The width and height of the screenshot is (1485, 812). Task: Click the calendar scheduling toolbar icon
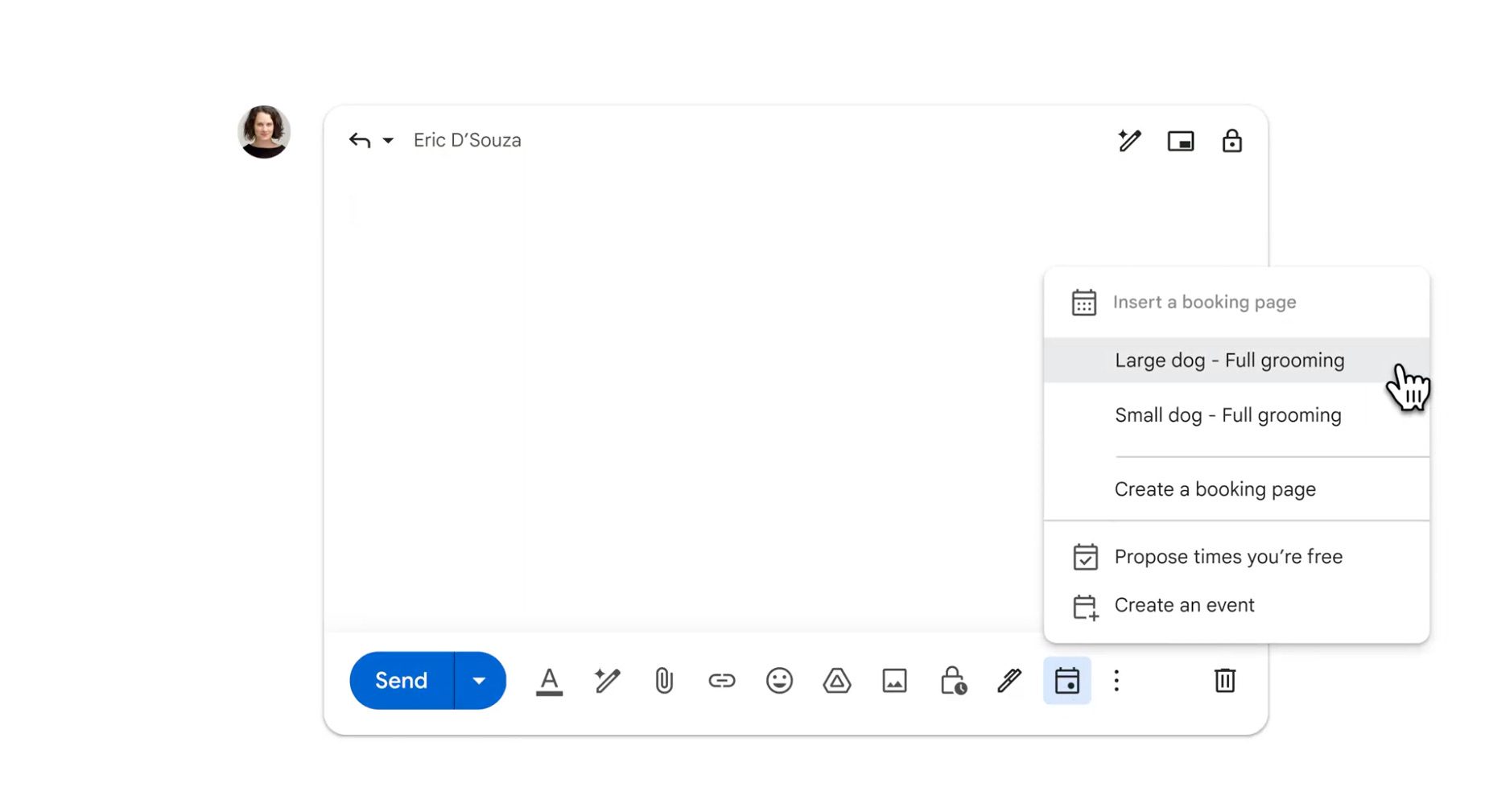[x=1067, y=681]
